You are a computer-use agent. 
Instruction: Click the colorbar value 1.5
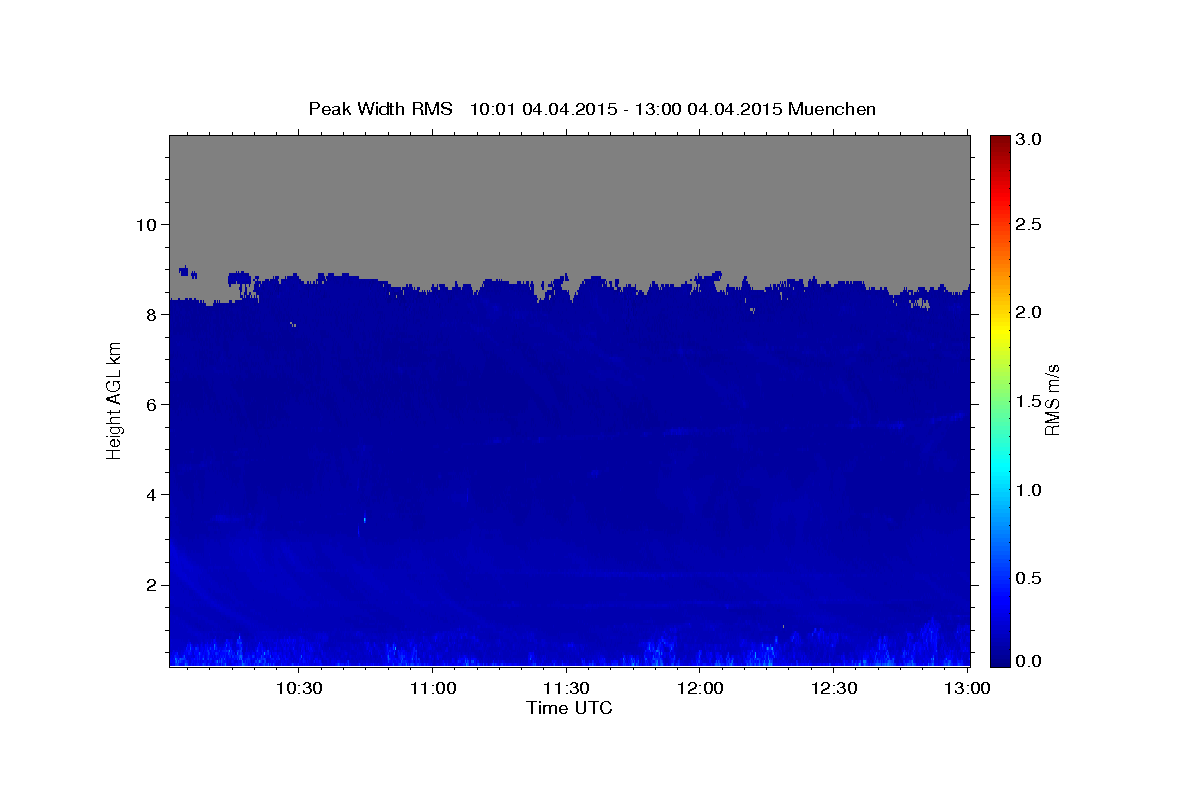(x=1030, y=401)
